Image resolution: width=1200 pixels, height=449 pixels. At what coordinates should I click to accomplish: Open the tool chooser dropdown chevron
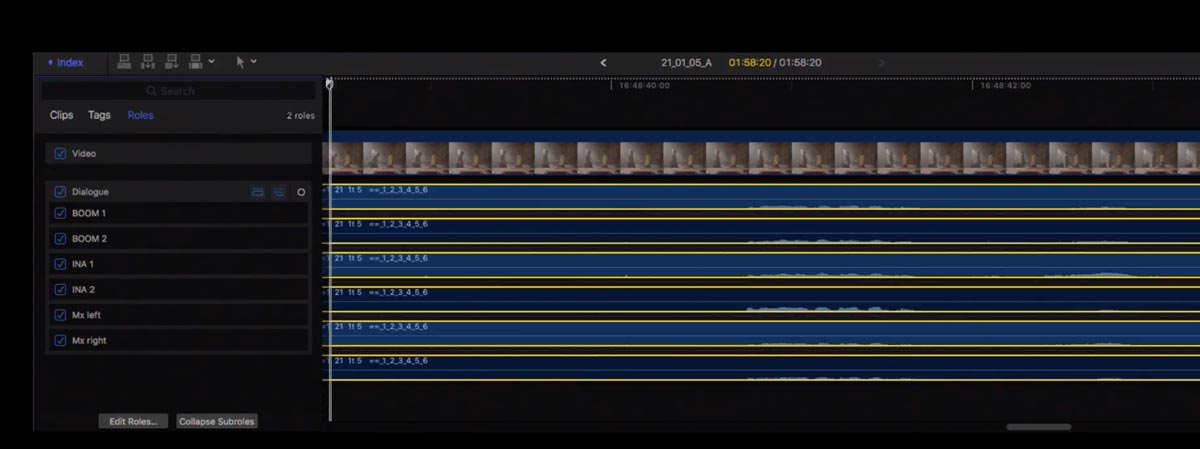pos(254,62)
